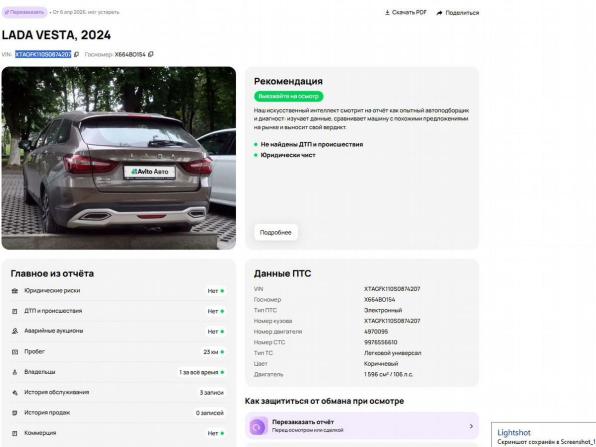Image resolution: width=596 pixels, height=447 pixels.
Task: Click the ДТП и происшествия row icon
Action: point(15,311)
